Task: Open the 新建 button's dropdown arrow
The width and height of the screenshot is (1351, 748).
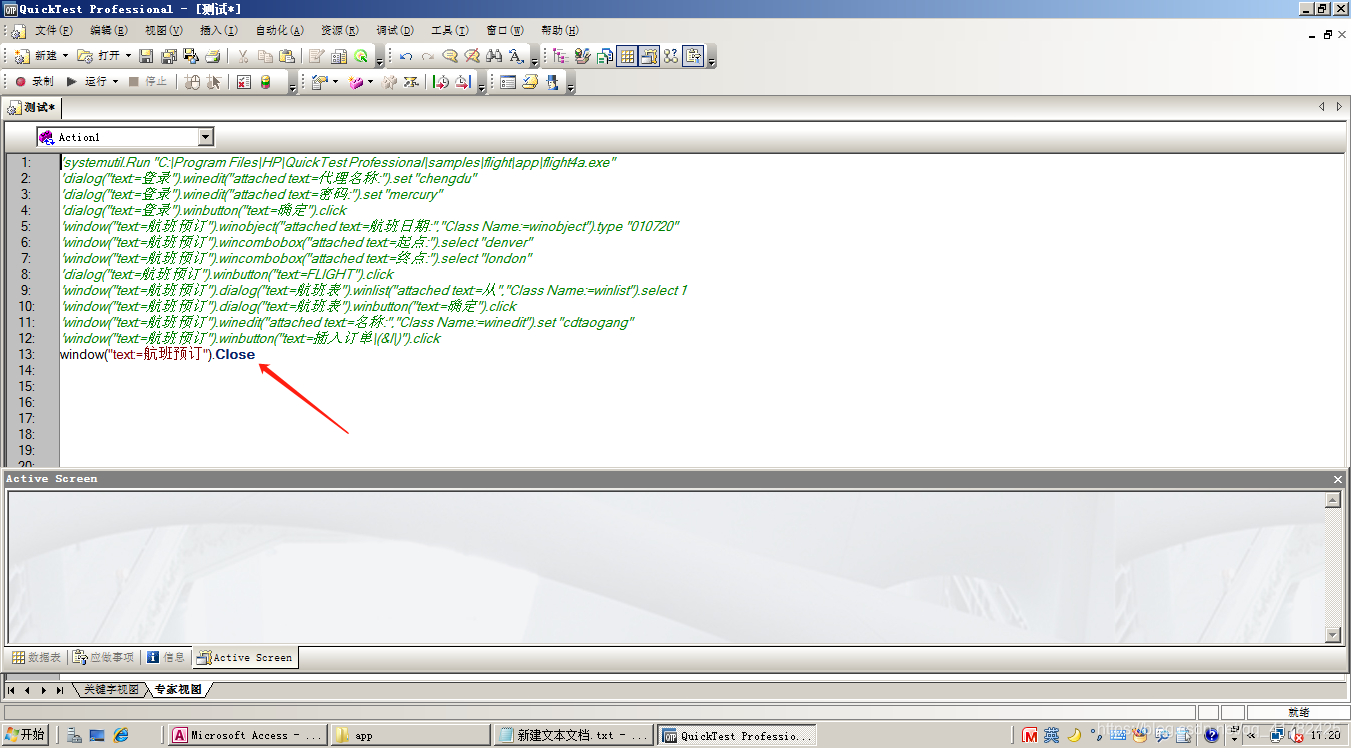Action: coord(66,56)
